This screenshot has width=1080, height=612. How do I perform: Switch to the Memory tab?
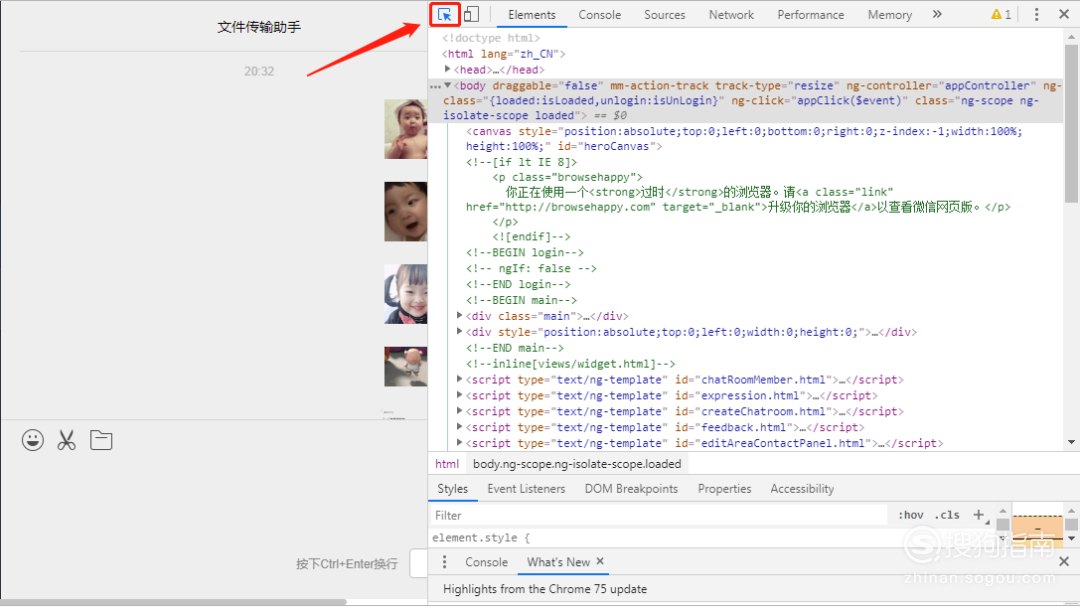[889, 14]
